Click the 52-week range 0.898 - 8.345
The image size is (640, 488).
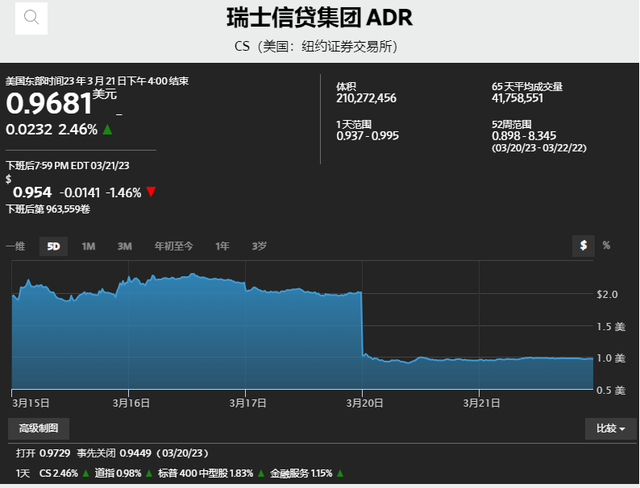point(524,136)
